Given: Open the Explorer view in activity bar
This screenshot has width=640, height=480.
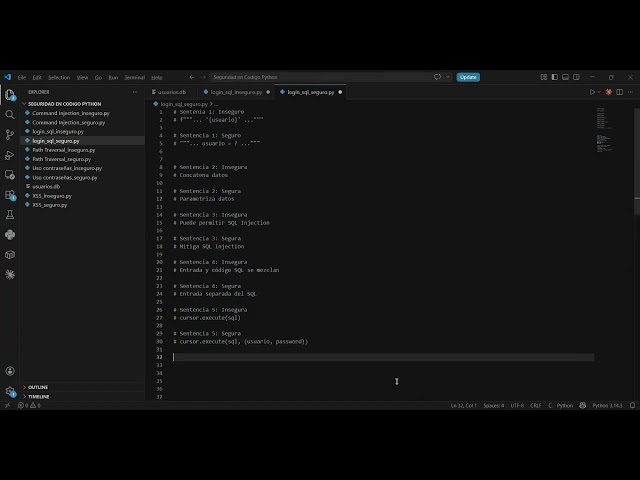Looking at the screenshot, I should pos(10,95).
